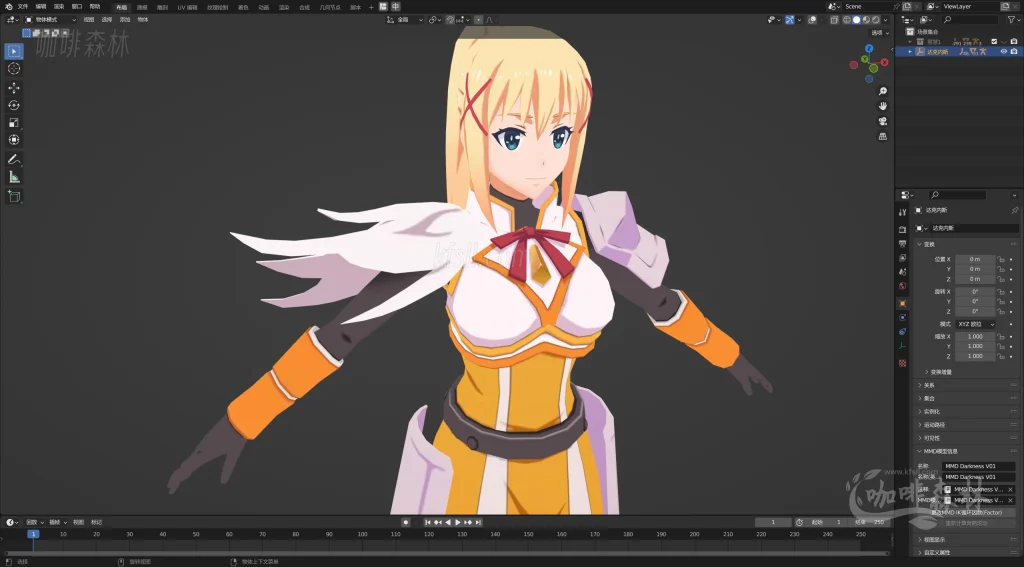Toggle X-ray mode in viewport header
The width and height of the screenshot is (1024, 567).
(834, 20)
